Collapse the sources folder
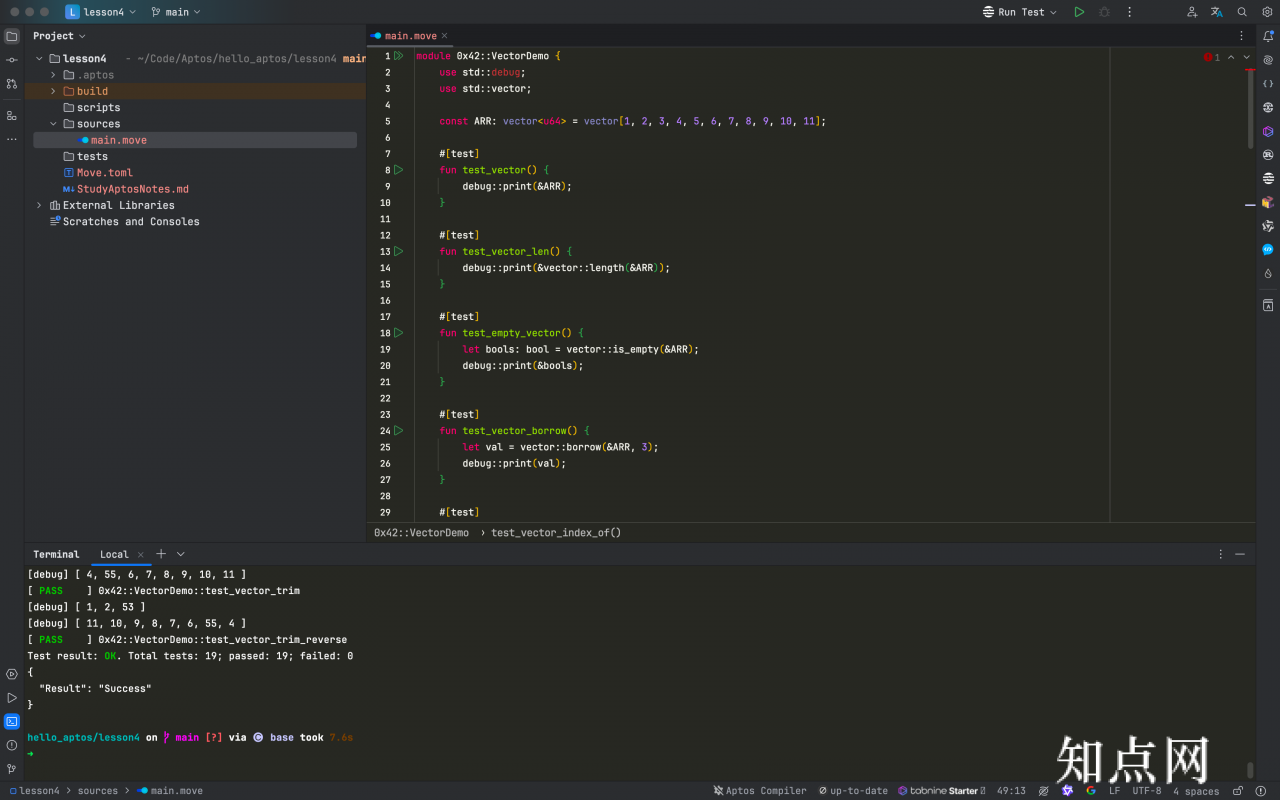The height and width of the screenshot is (800, 1280). point(53,124)
